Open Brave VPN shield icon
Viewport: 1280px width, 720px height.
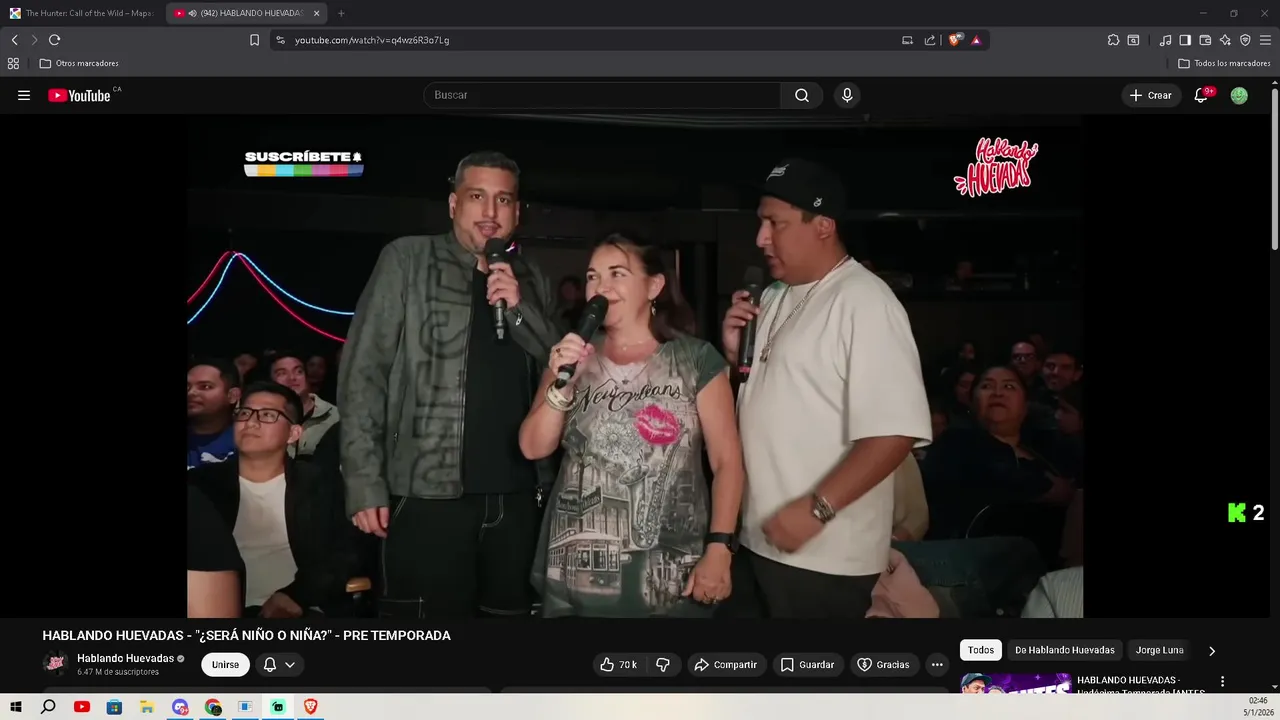(1245, 40)
